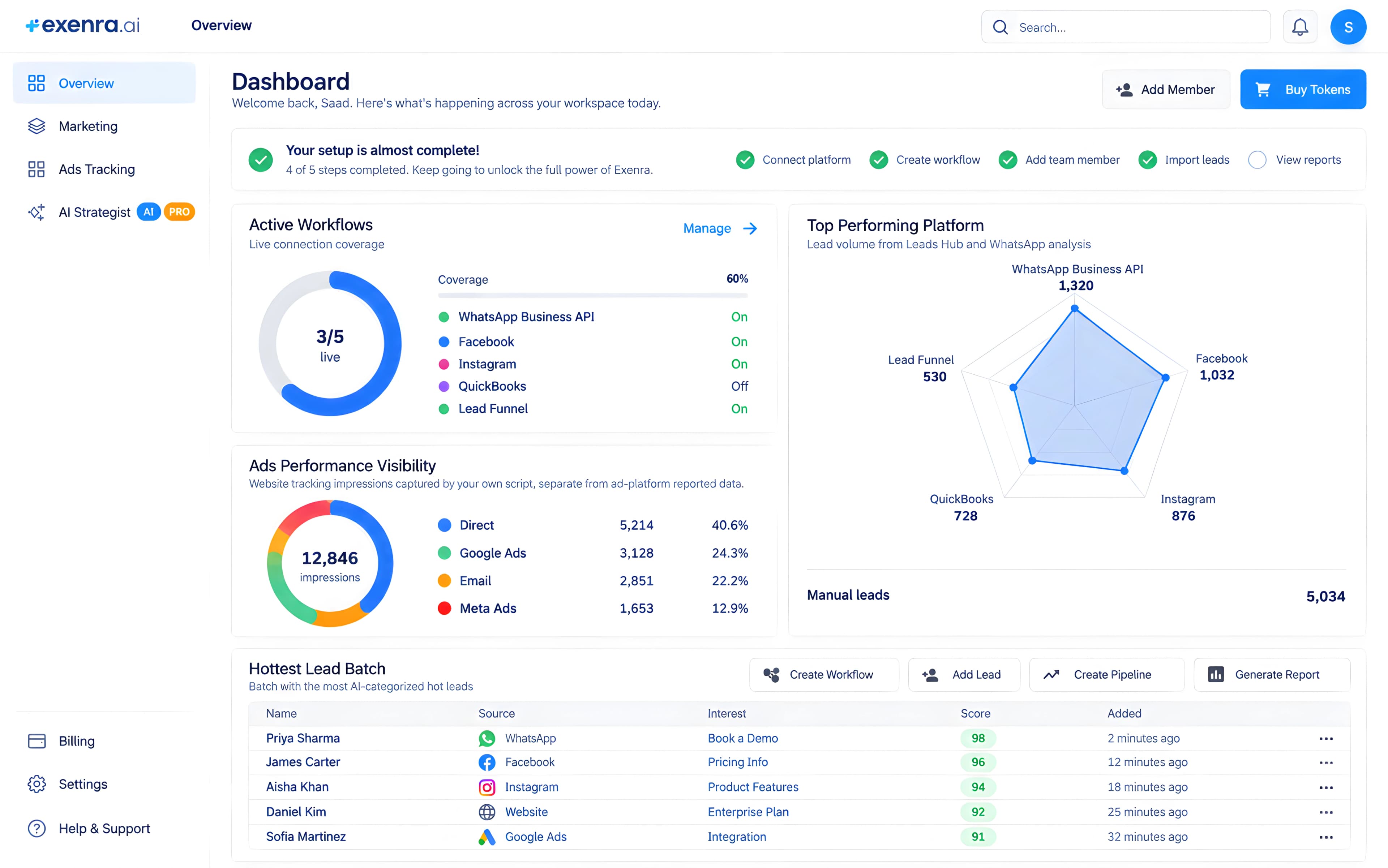Click the WhatsApp source icon for Priya Sharma
Image resolution: width=1388 pixels, height=868 pixels.
(x=487, y=738)
